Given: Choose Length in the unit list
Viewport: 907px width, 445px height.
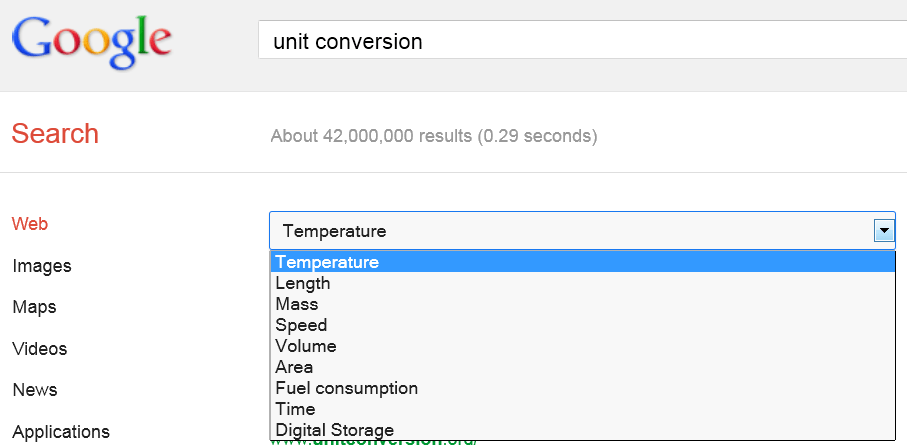Looking at the screenshot, I should [x=303, y=283].
